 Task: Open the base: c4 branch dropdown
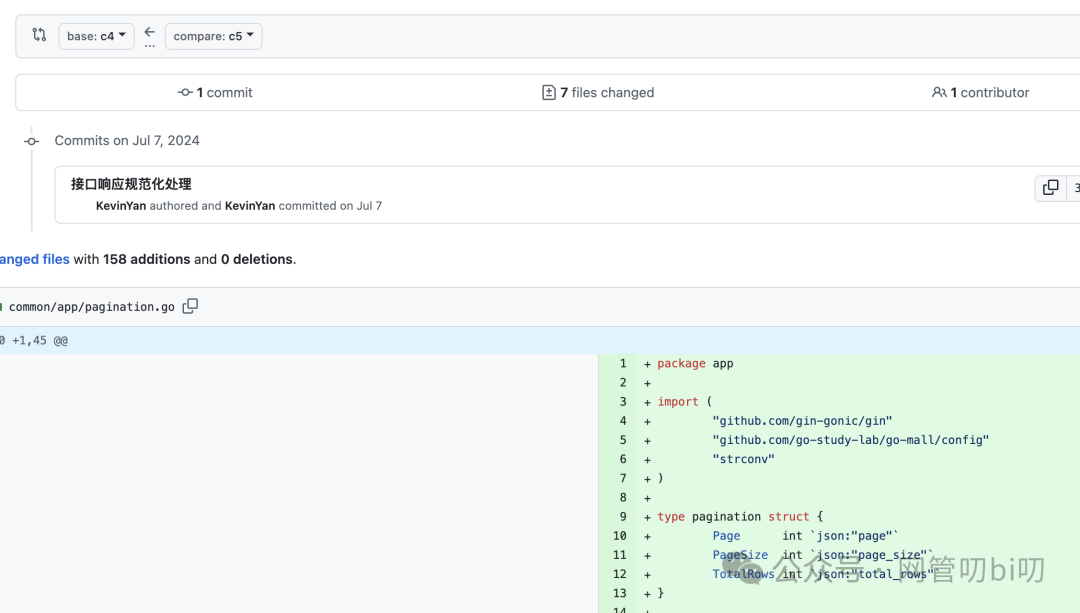pos(96,36)
